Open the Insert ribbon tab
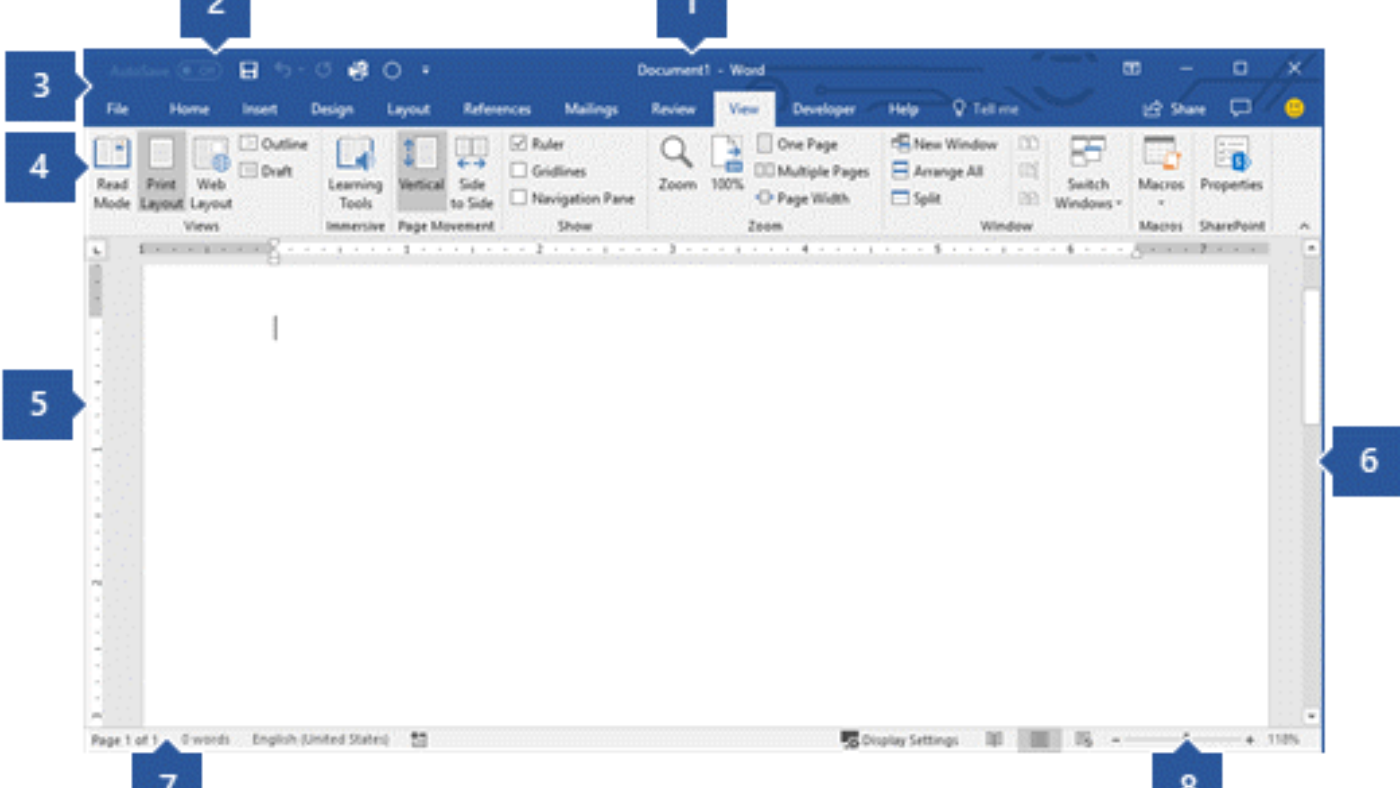This screenshot has width=1400, height=788. 260,109
